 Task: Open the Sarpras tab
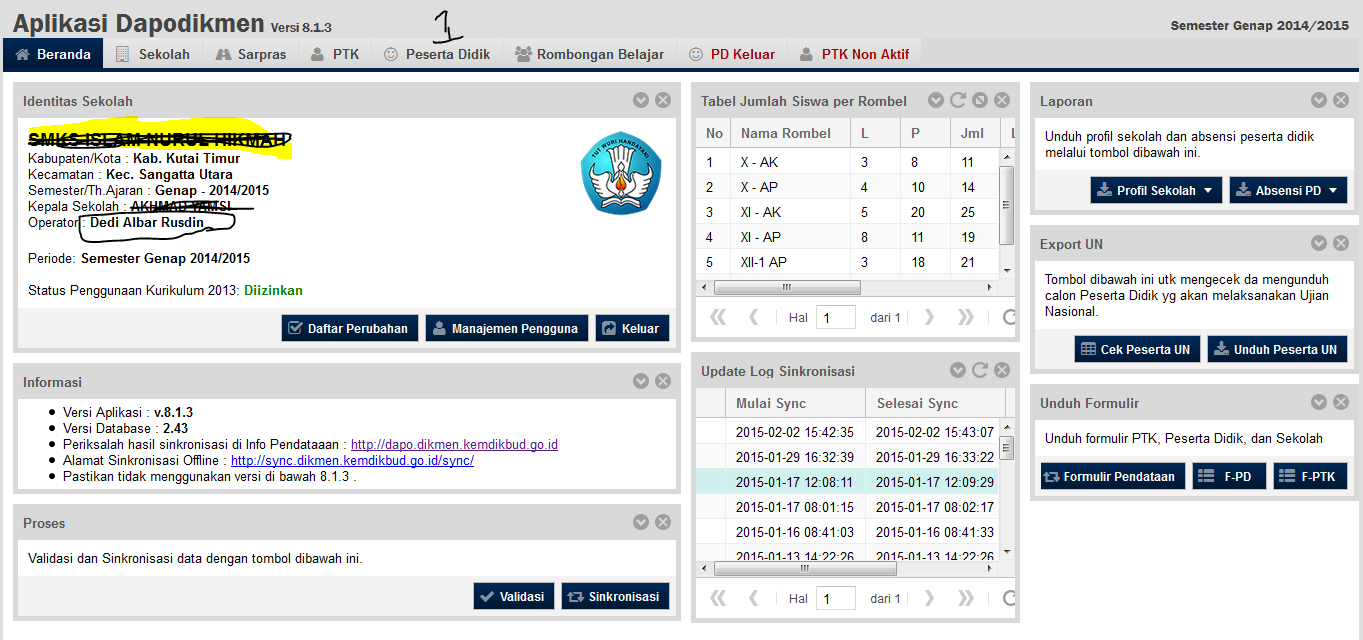point(252,54)
